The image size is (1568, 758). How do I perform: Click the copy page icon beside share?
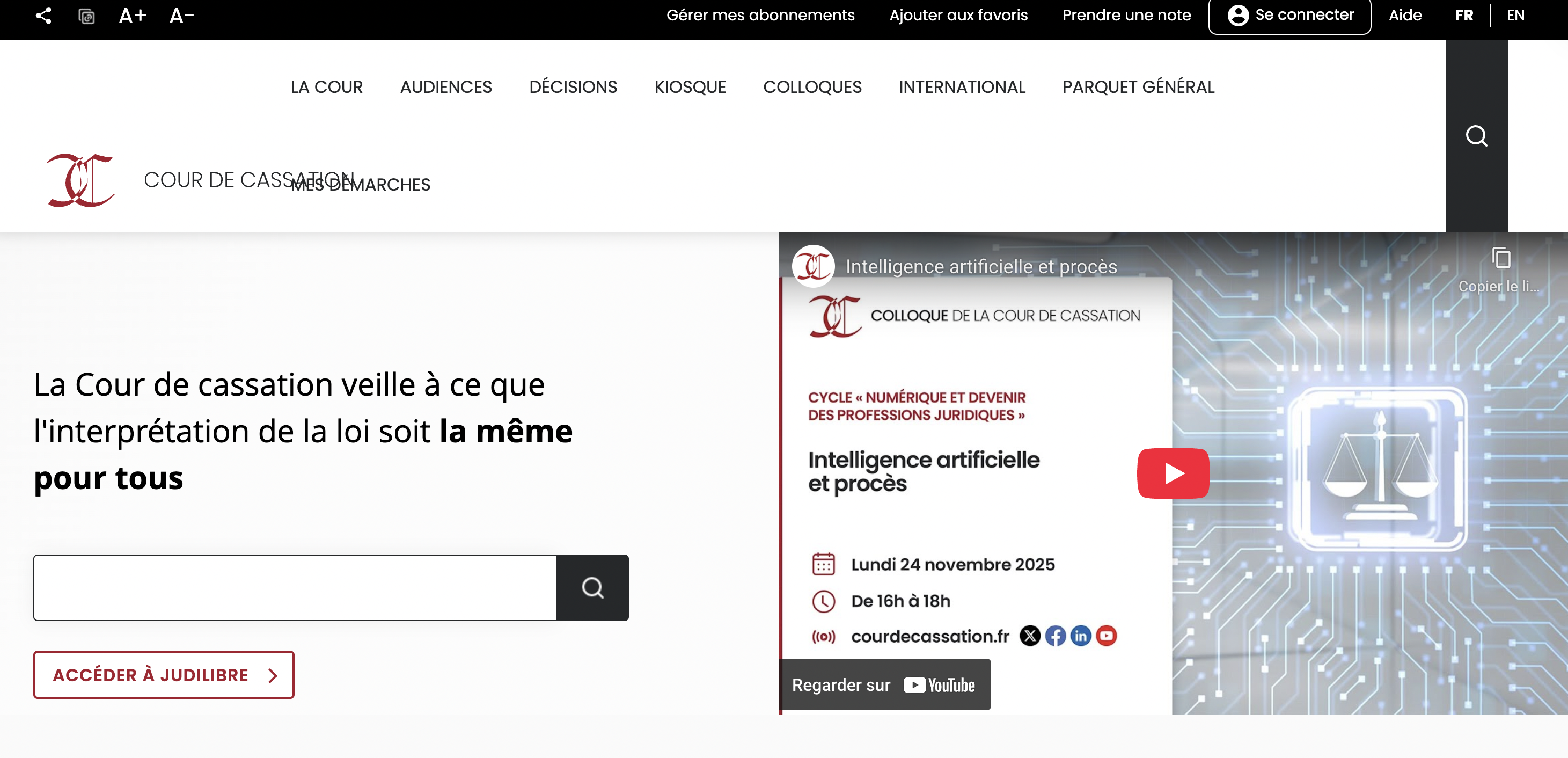click(x=86, y=16)
